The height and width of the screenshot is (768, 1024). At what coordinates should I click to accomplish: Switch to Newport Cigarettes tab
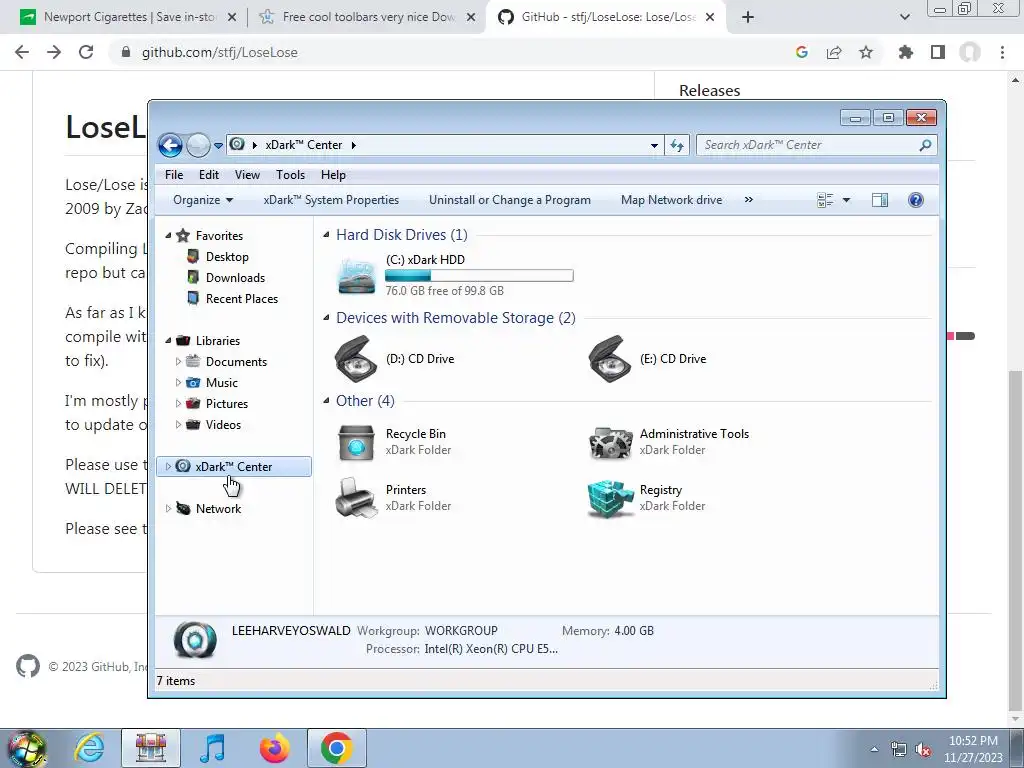[x=127, y=17]
